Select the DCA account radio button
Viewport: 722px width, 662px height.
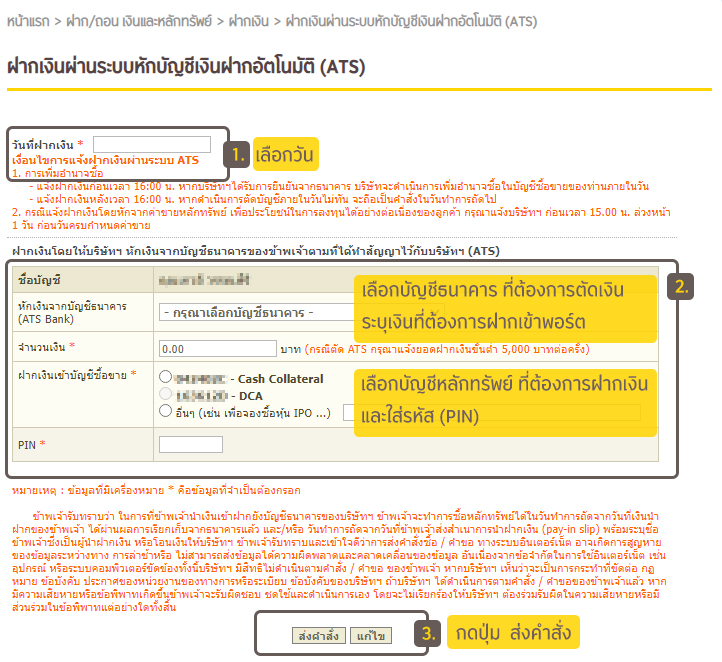tap(165, 394)
